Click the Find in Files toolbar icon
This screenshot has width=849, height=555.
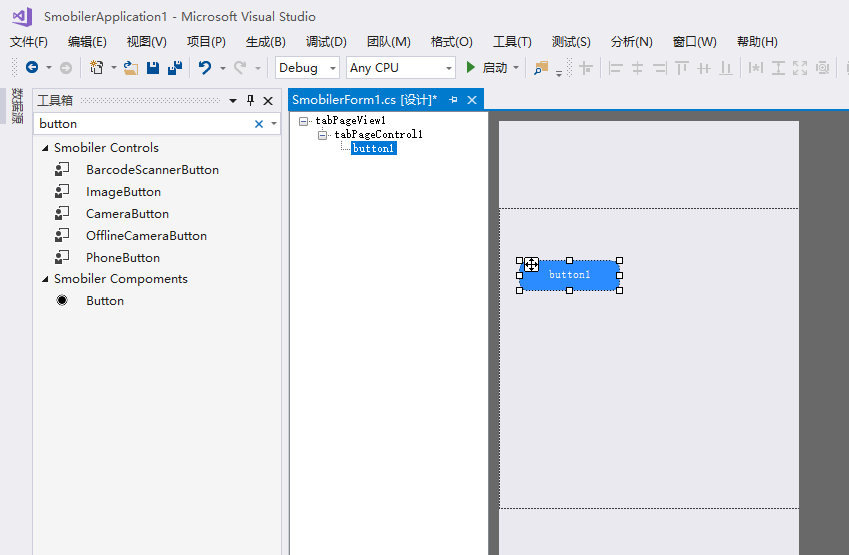tap(541, 68)
